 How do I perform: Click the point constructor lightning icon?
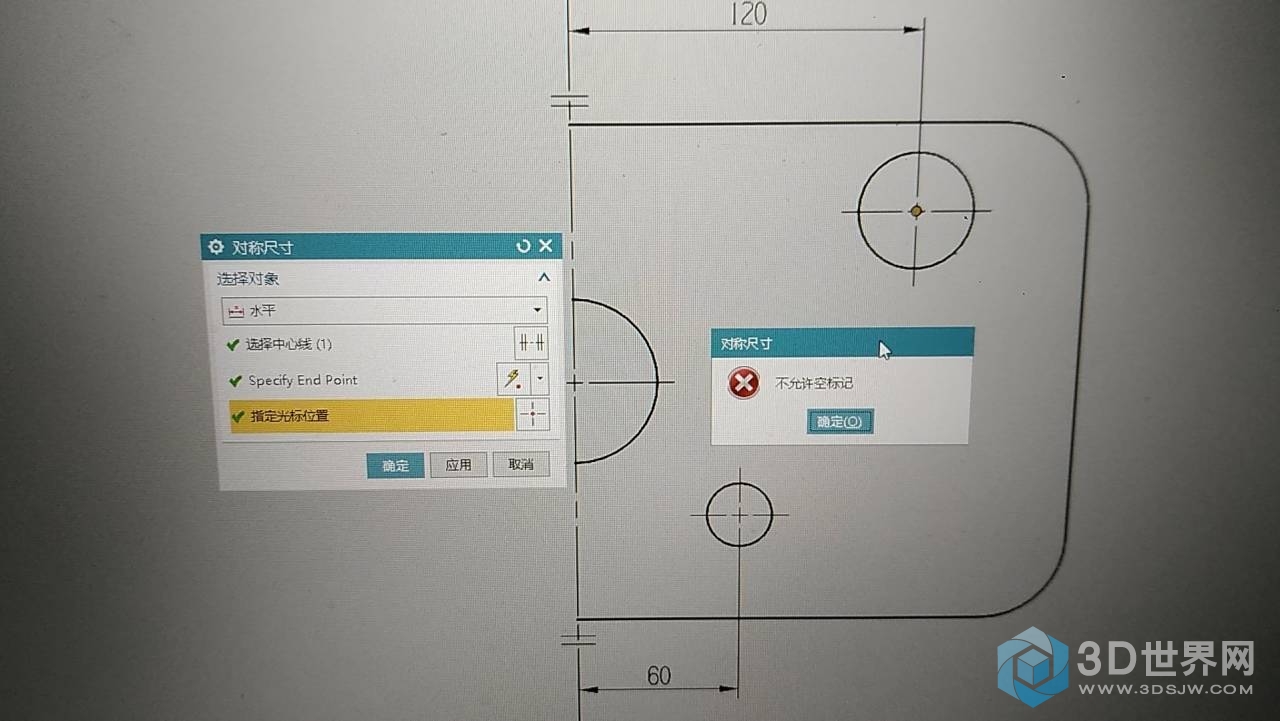tap(512, 378)
